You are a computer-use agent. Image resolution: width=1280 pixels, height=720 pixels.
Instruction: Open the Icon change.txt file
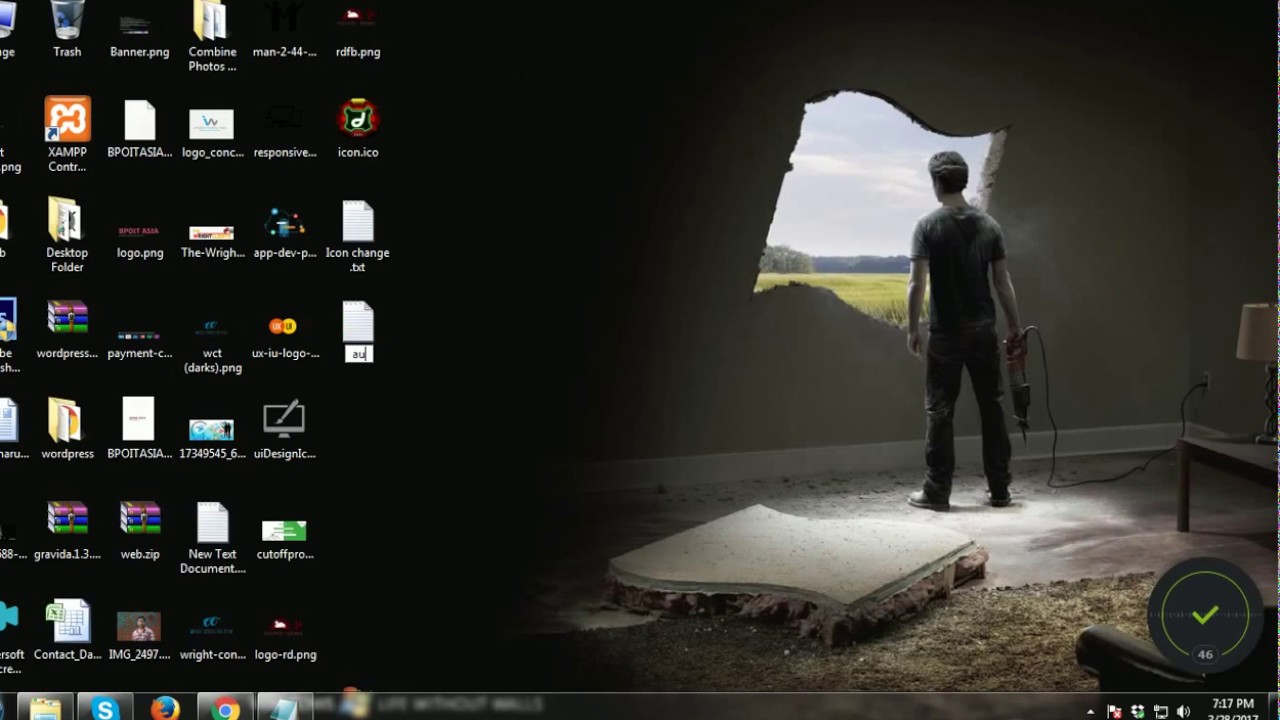click(x=357, y=222)
